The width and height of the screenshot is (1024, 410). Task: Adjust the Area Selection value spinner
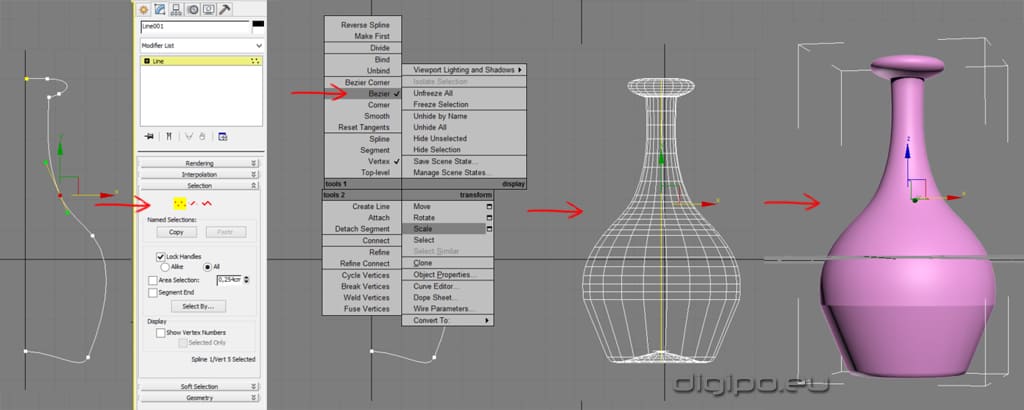[x=246, y=279]
